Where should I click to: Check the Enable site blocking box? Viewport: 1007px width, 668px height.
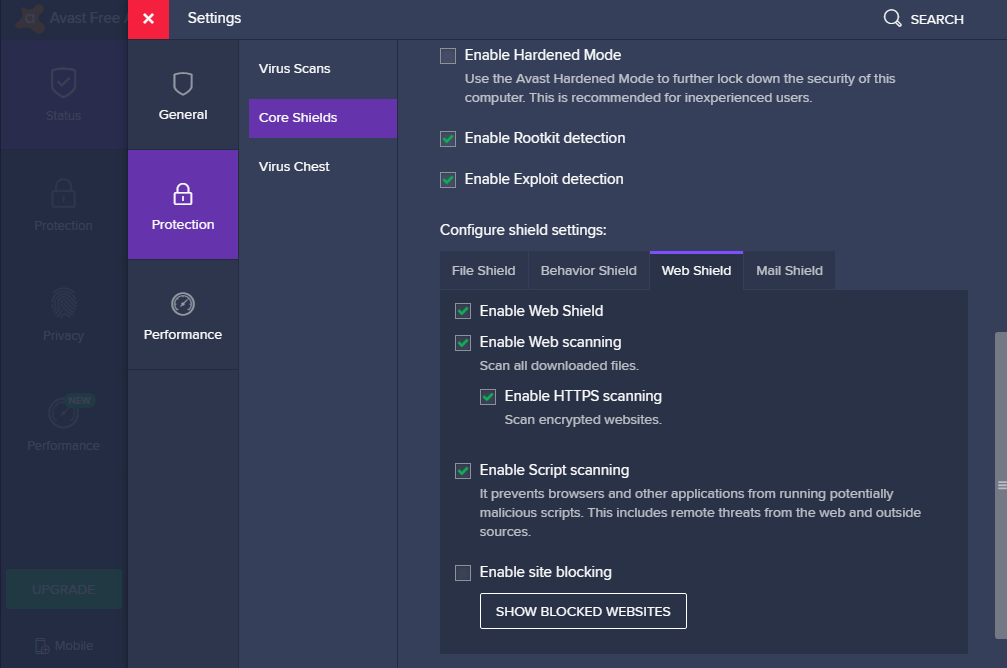coord(463,573)
